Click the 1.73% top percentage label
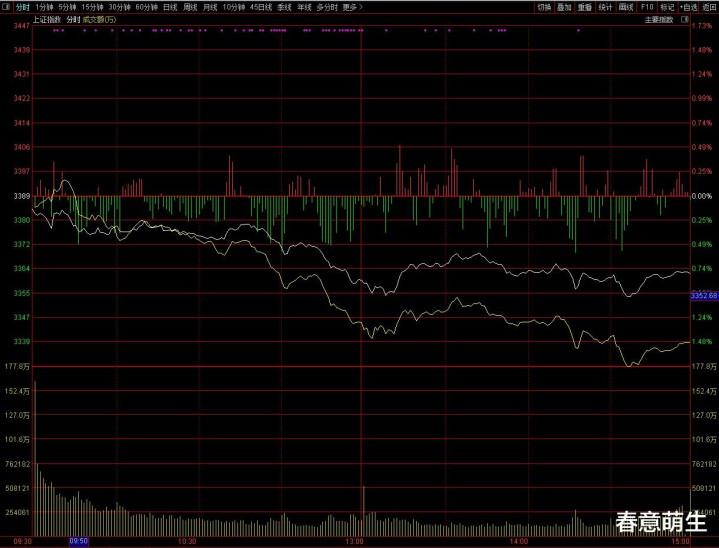This screenshot has height=548, width=719. coord(702,26)
